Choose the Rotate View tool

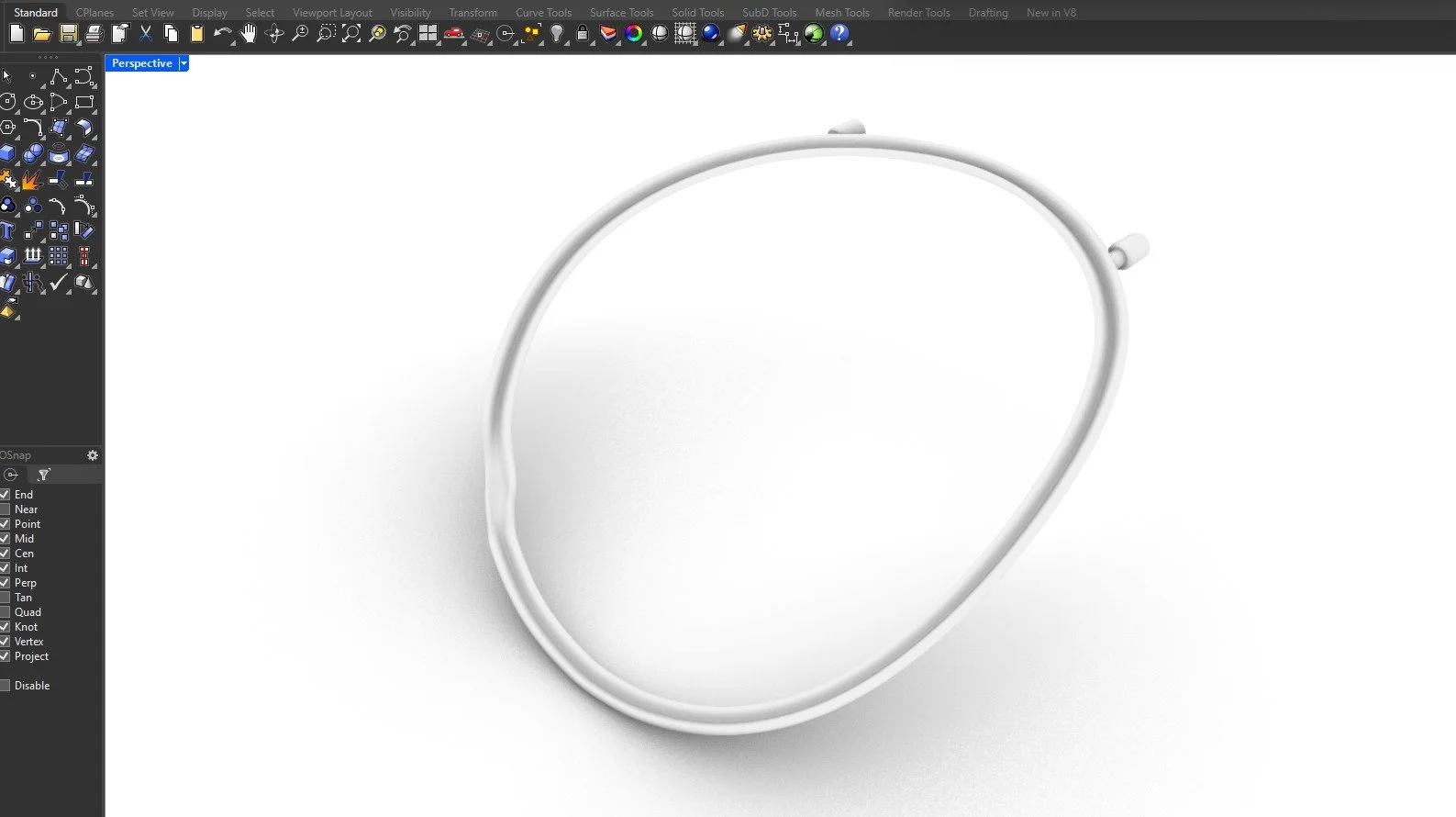[273, 34]
